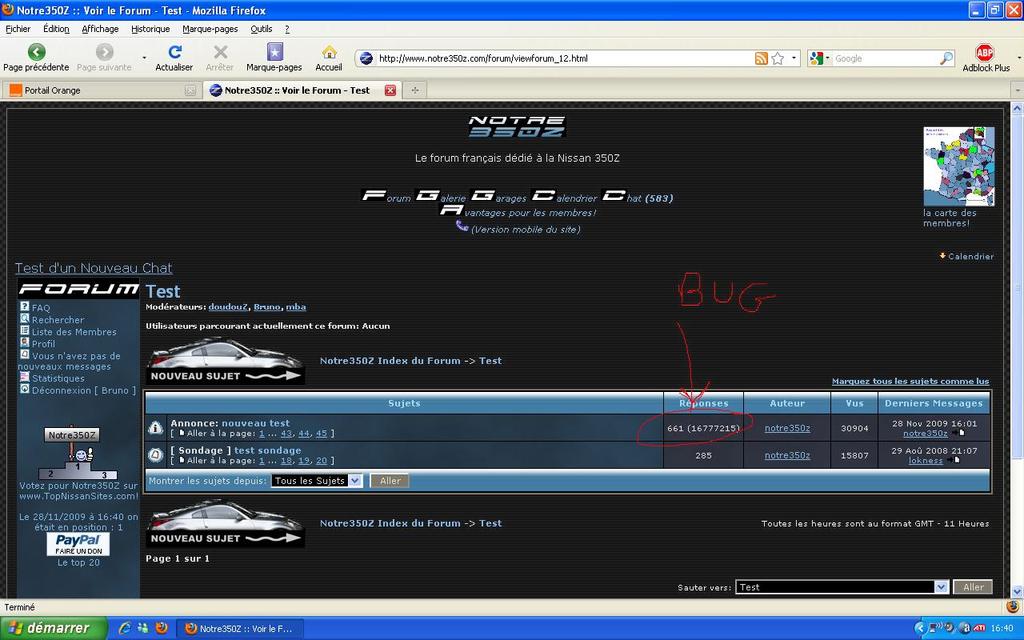Open the nouveau test announcement topic
The image size is (1024, 640).
[255, 423]
